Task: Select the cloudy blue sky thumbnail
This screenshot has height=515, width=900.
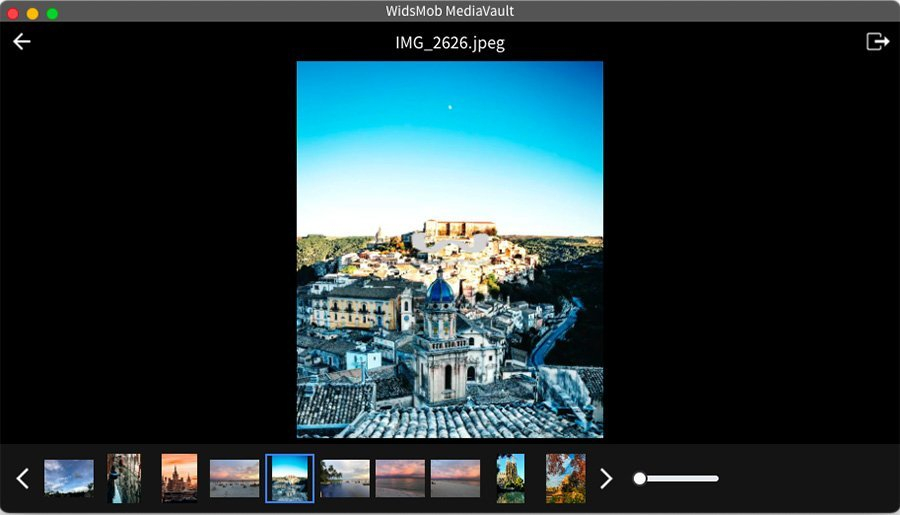Action: pyautogui.click(x=69, y=478)
